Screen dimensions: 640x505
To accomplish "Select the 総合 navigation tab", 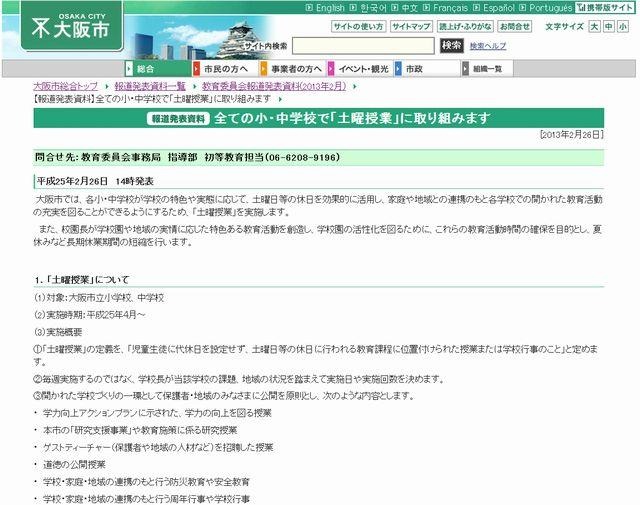I will [146, 69].
